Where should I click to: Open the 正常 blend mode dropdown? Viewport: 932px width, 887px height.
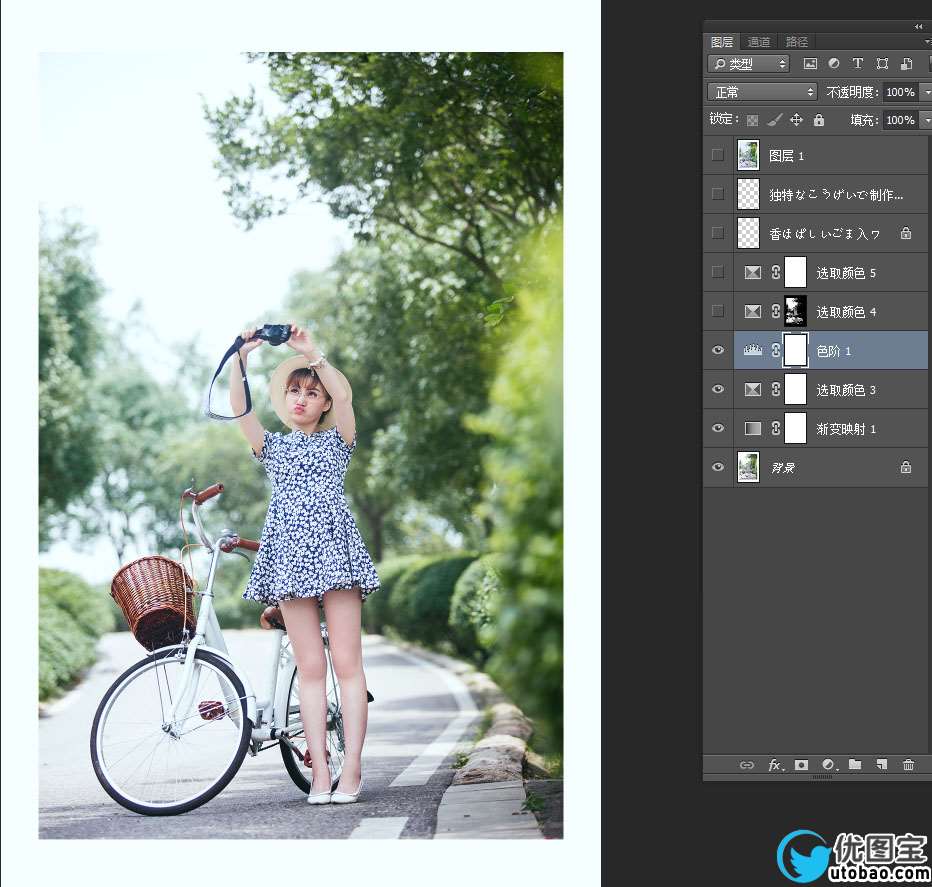[x=763, y=92]
